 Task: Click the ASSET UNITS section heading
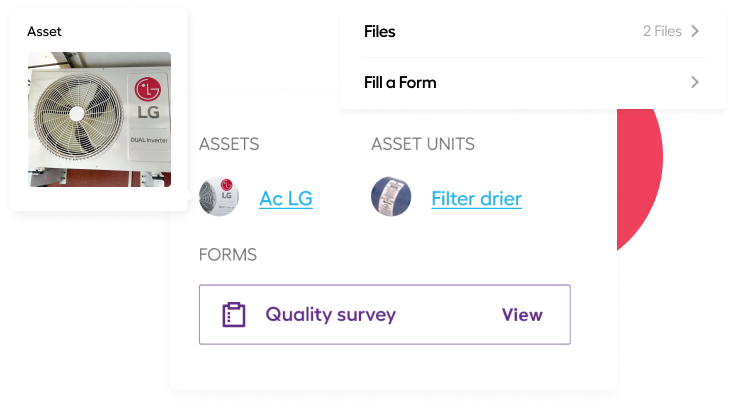[423, 144]
